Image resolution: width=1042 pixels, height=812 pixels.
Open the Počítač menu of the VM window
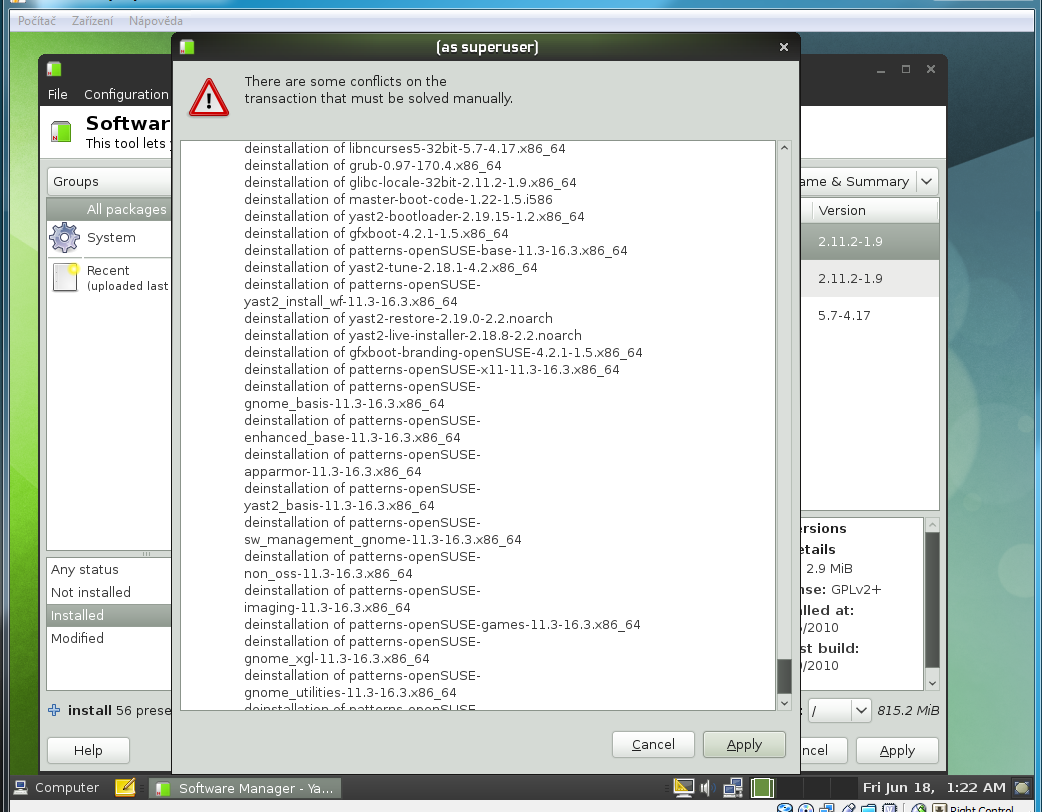(37, 21)
